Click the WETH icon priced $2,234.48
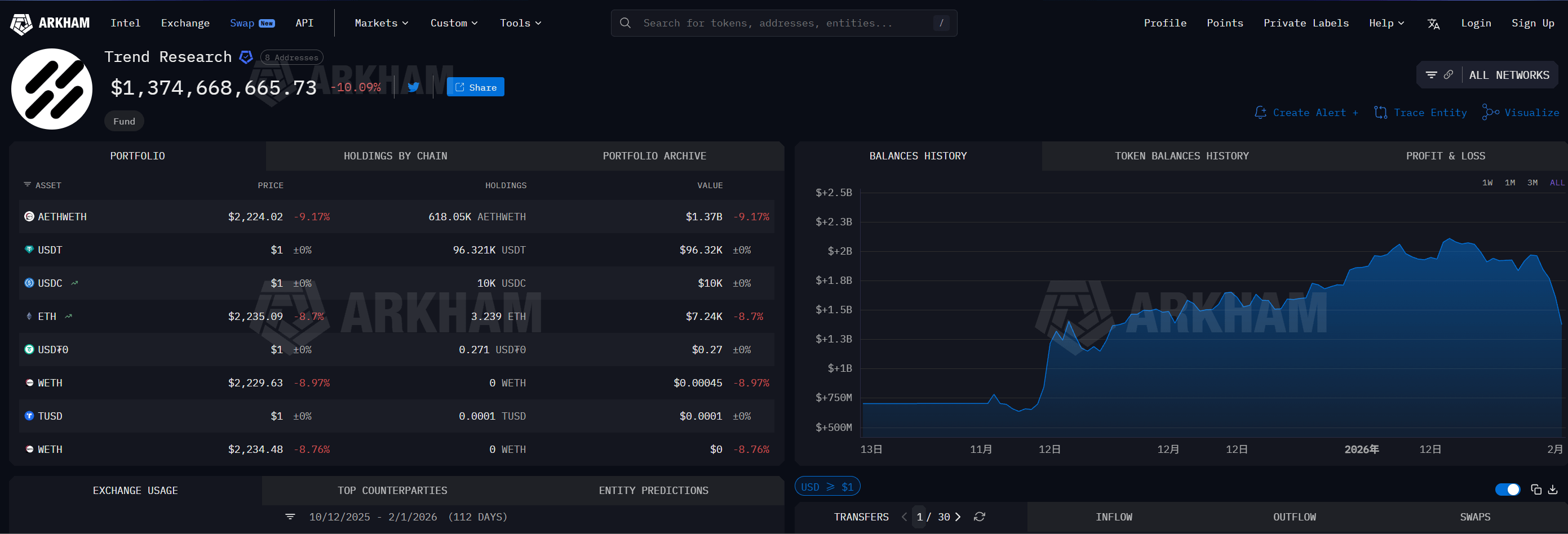 pyautogui.click(x=29, y=449)
